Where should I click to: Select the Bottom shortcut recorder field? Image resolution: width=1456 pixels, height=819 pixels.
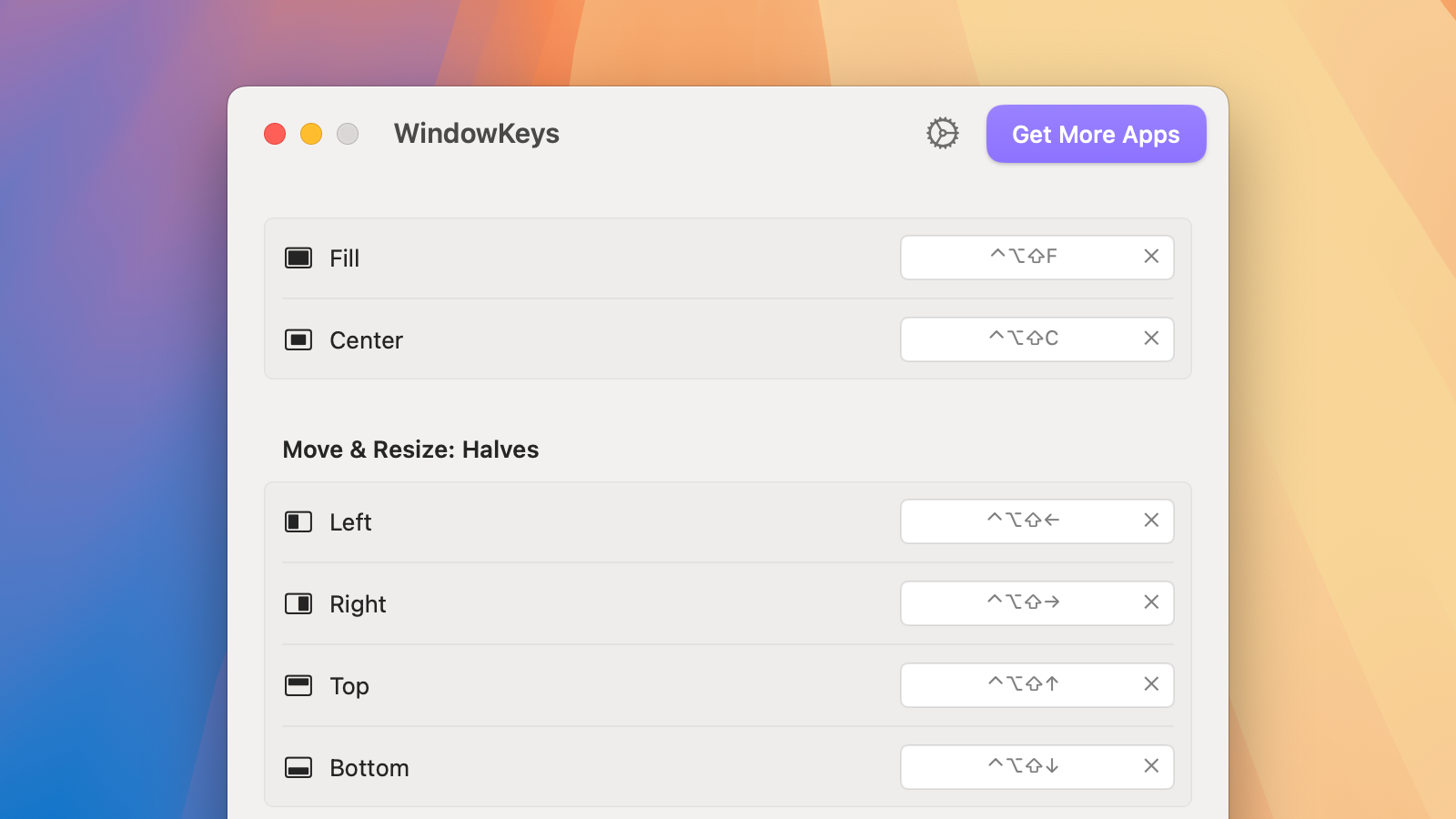pyautogui.click(x=1037, y=767)
